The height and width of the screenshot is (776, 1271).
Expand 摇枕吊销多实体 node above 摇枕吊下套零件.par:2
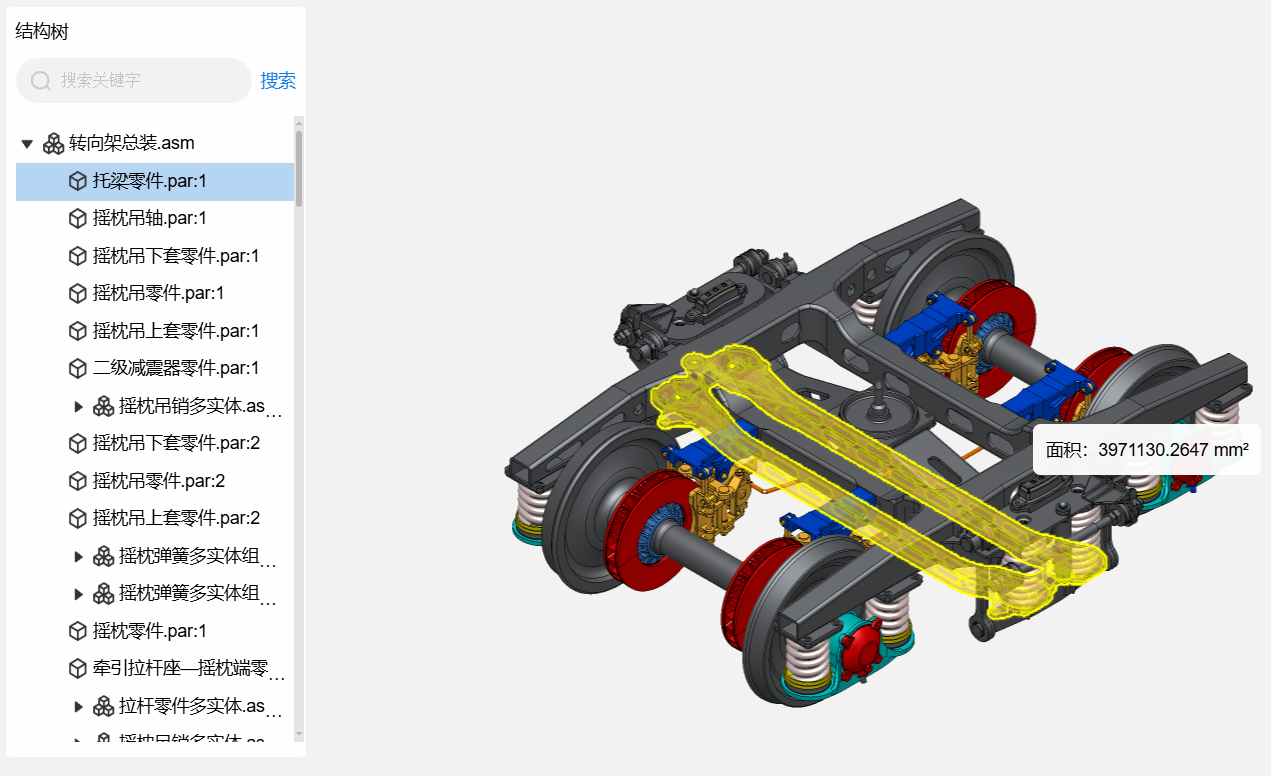(x=79, y=406)
